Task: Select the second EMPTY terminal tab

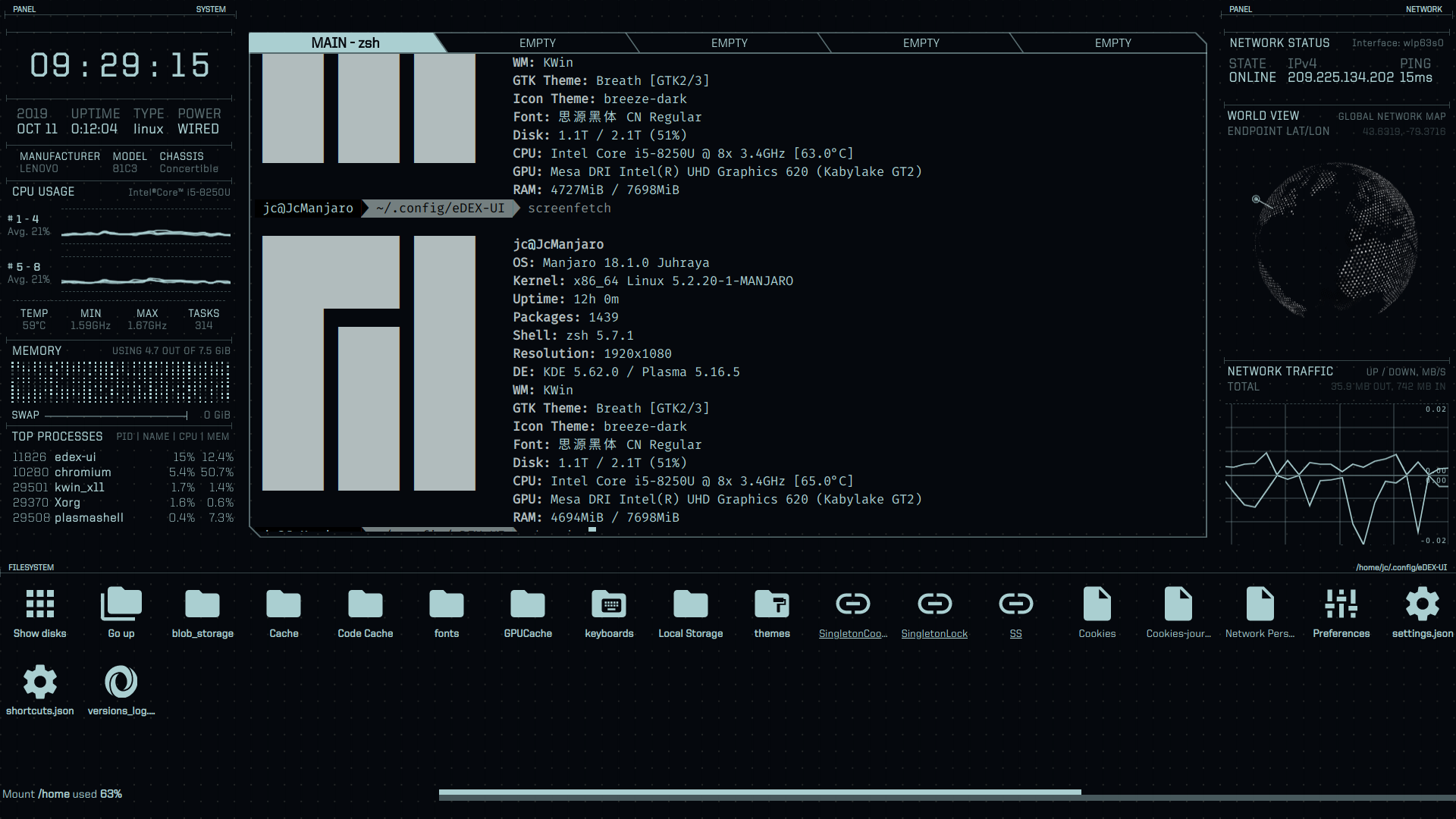Action: click(730, 43)
